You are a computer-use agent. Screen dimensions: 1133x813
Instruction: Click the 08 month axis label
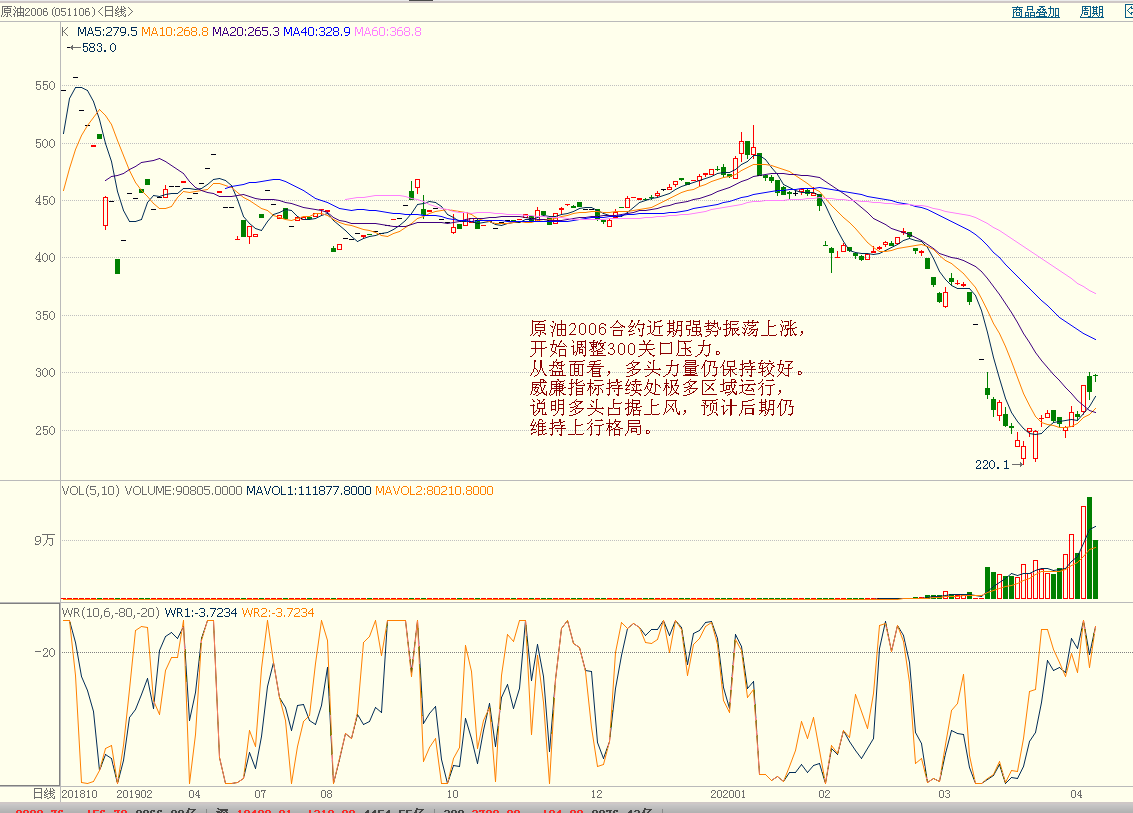coord(327,794)
